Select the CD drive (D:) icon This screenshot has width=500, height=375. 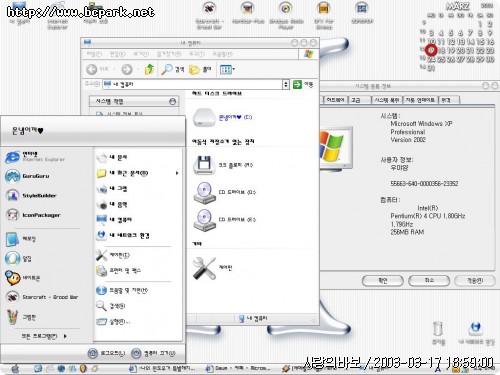224,192
